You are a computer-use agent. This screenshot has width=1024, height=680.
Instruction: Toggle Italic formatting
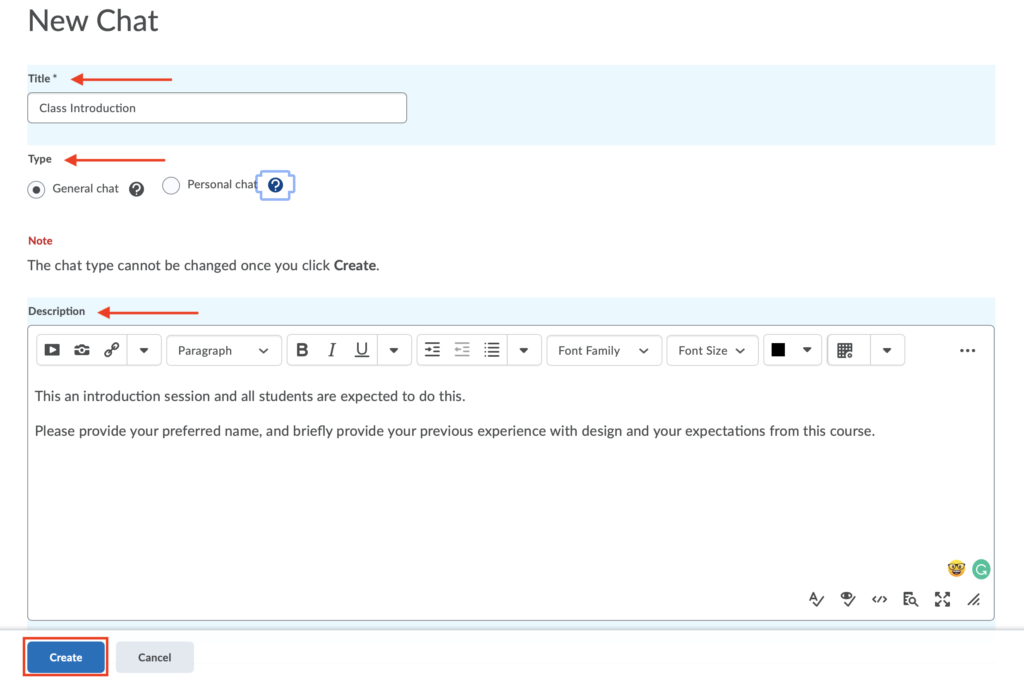pos(332,350)
